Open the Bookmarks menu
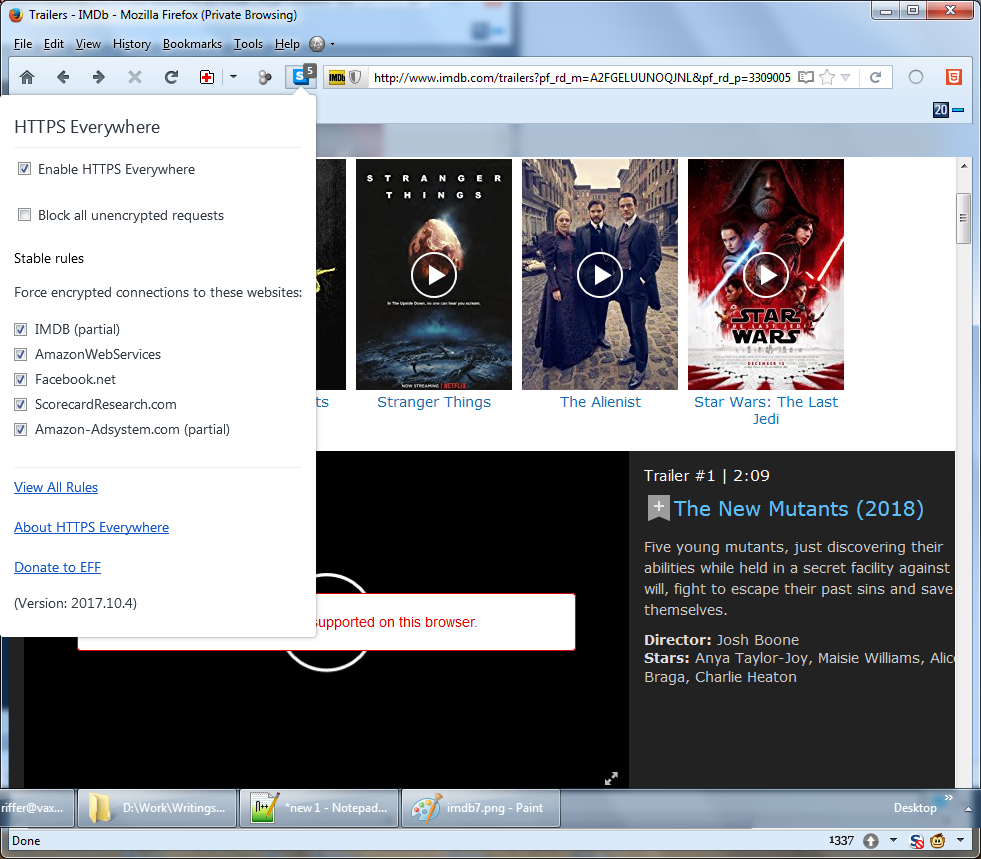The image size is (981, 859). pyautogui.click(x=192, y=44)
